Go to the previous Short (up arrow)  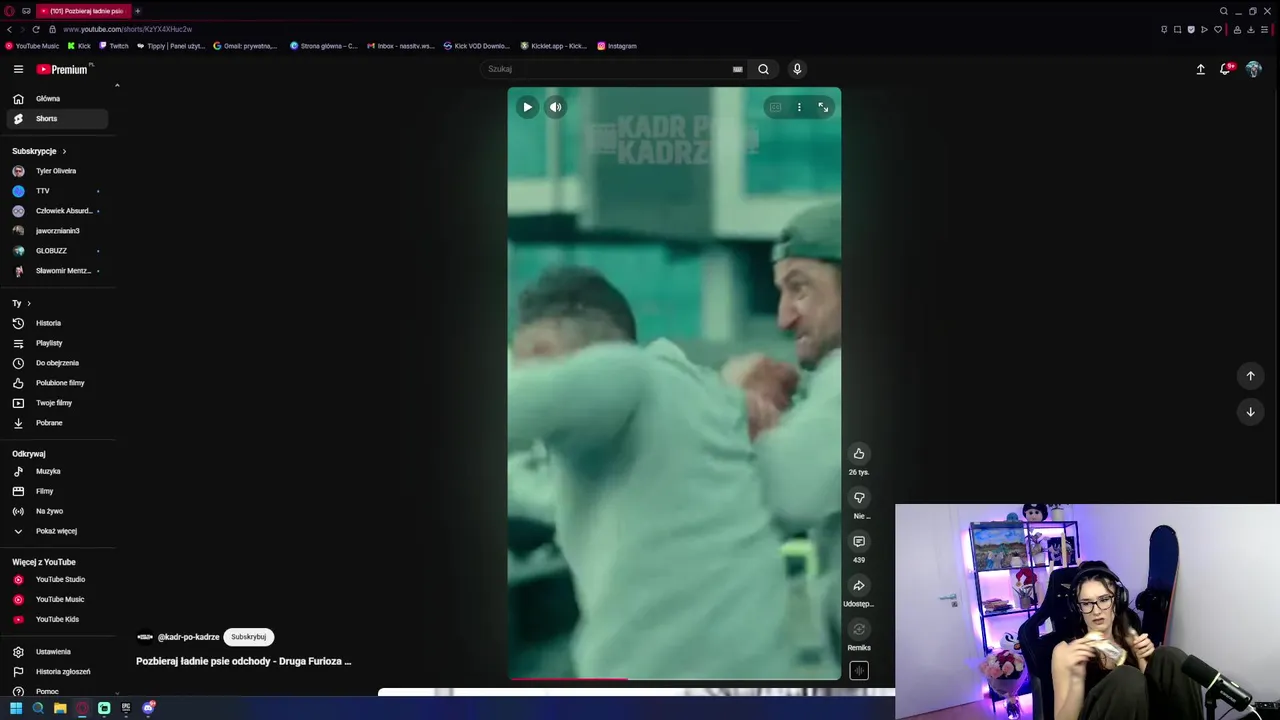point(1250,376)
